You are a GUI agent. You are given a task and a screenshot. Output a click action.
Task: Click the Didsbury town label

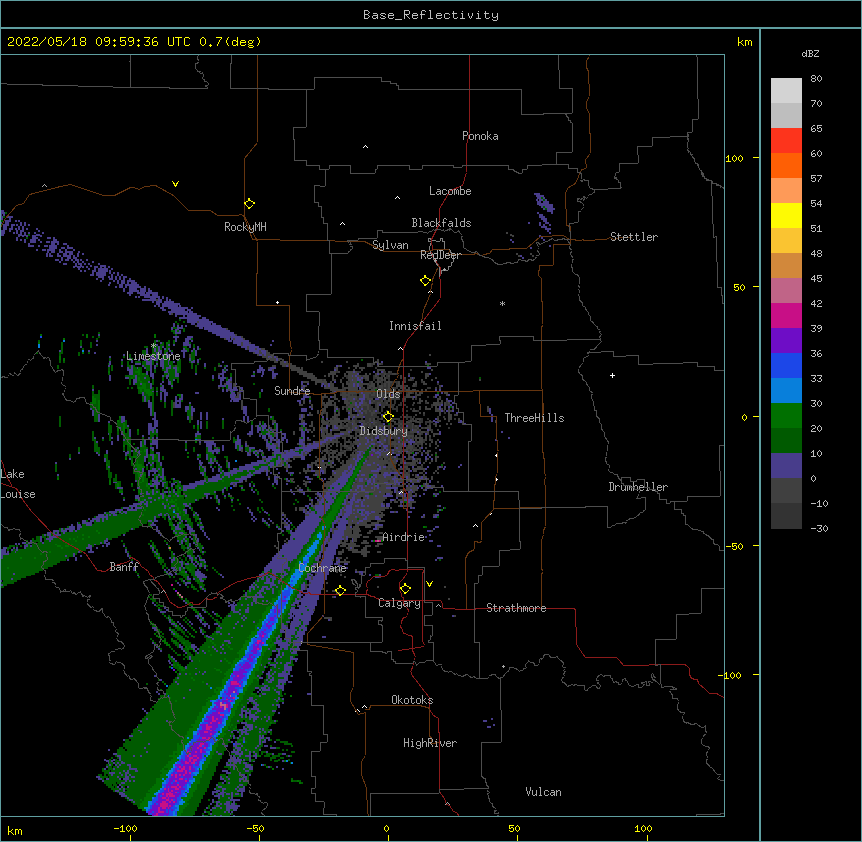pyautogui.click(x=384, y=431)
